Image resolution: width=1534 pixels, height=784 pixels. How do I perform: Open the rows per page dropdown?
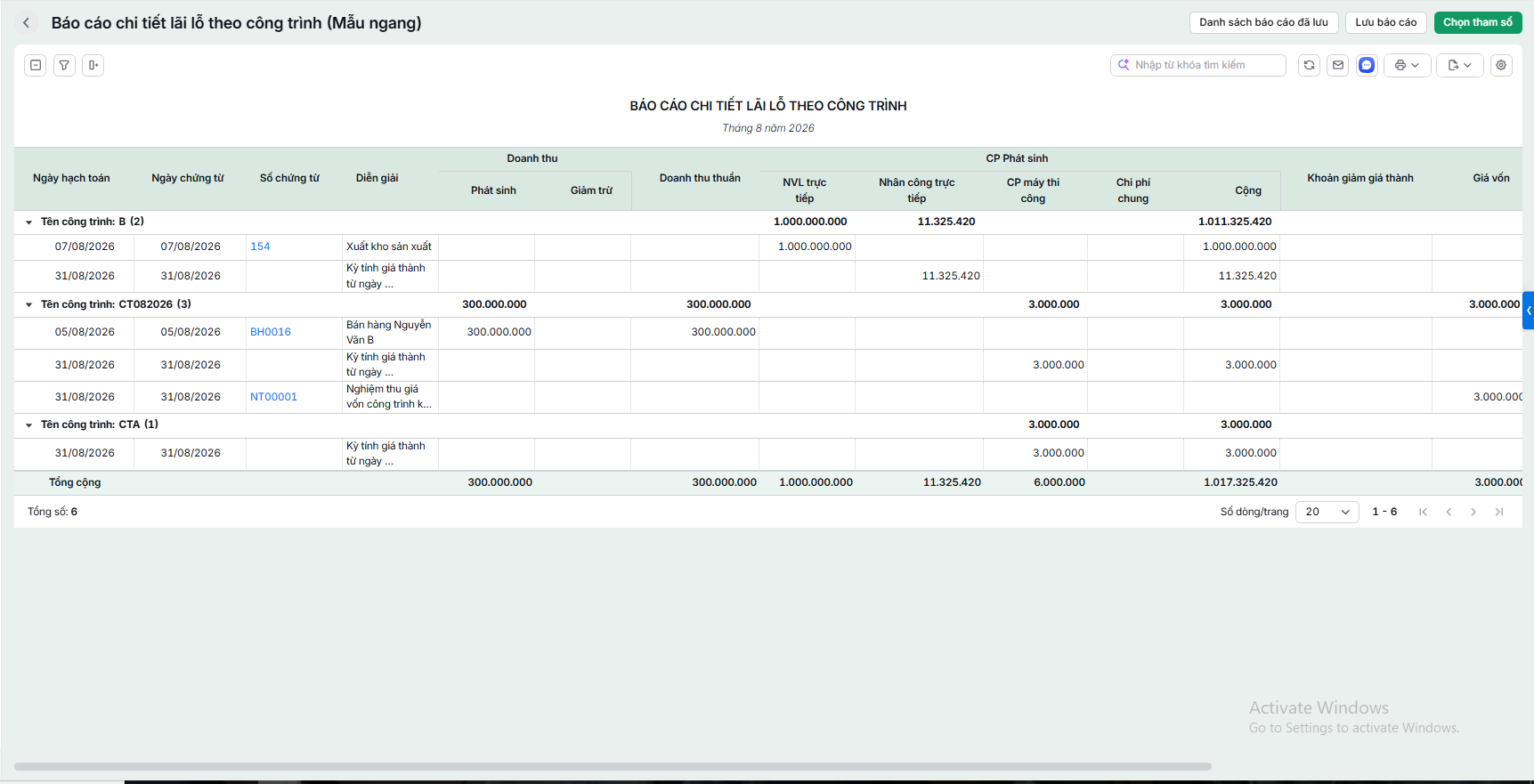coord(1327,512)
